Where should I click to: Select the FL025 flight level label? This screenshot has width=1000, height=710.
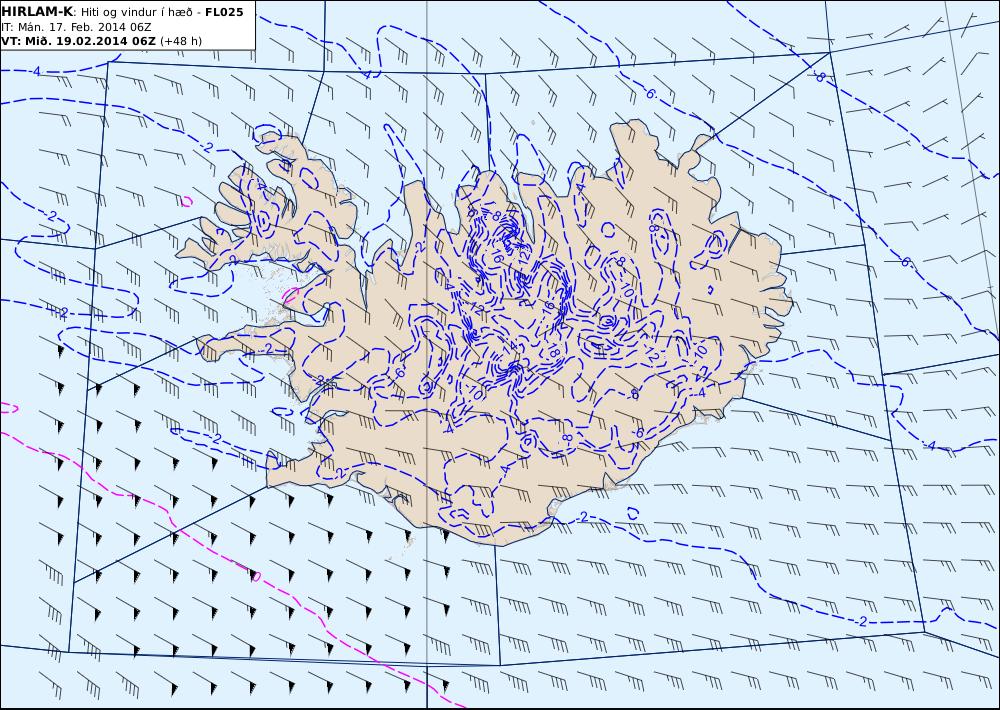coord(224,12)
